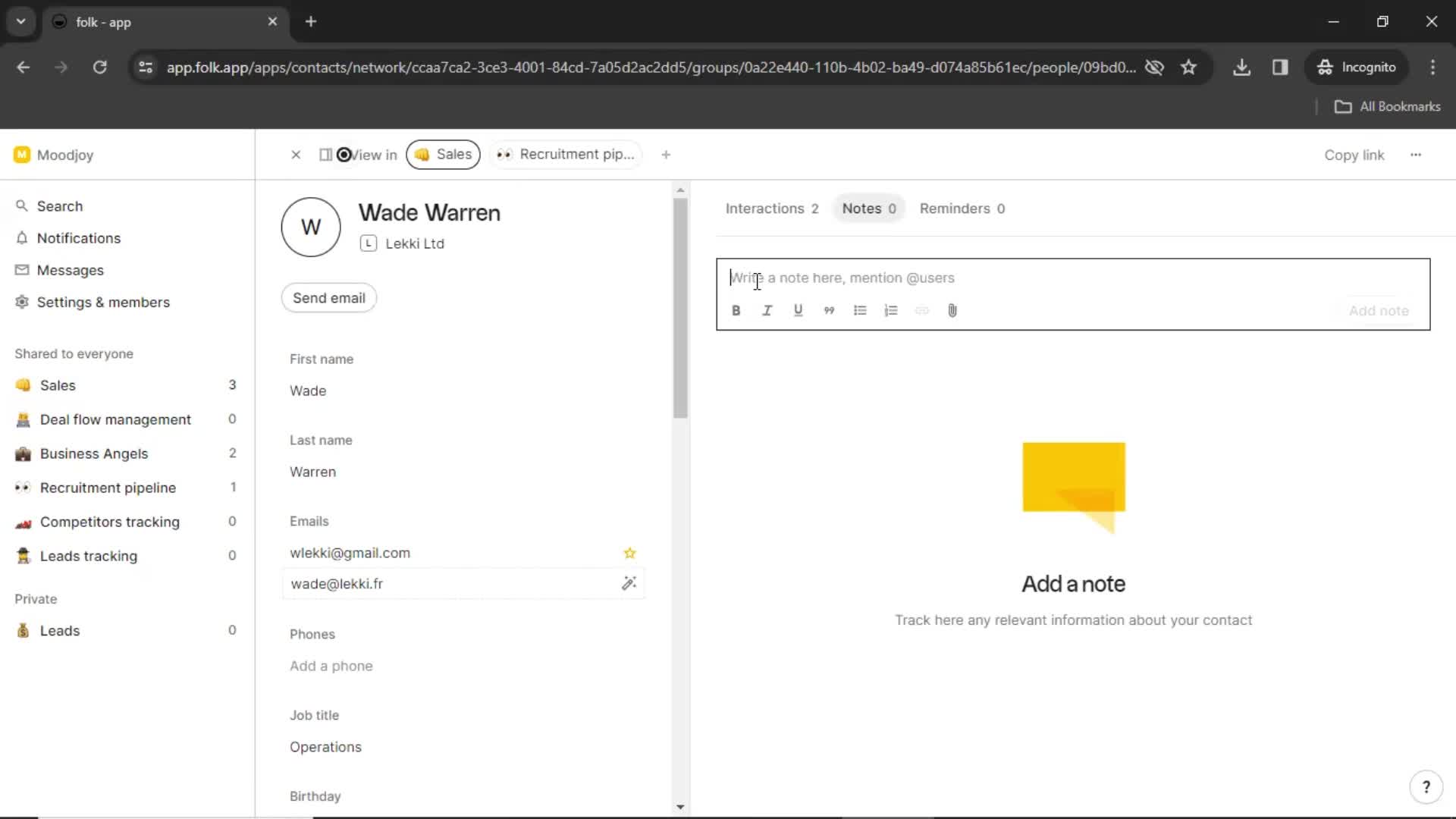1456x819 pixels.
Task: Expand the Recruitment pipeline group
Action: tap(107, 487)
